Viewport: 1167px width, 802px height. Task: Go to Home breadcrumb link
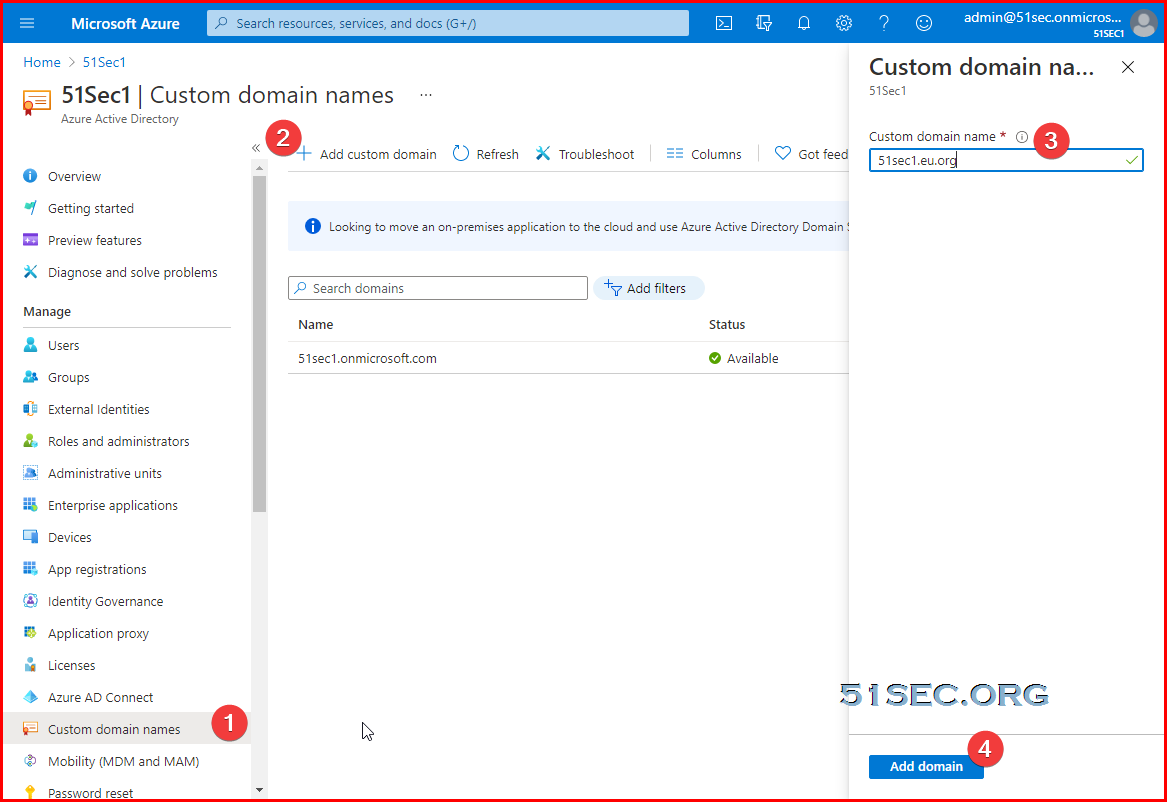(x=42, y=62)
